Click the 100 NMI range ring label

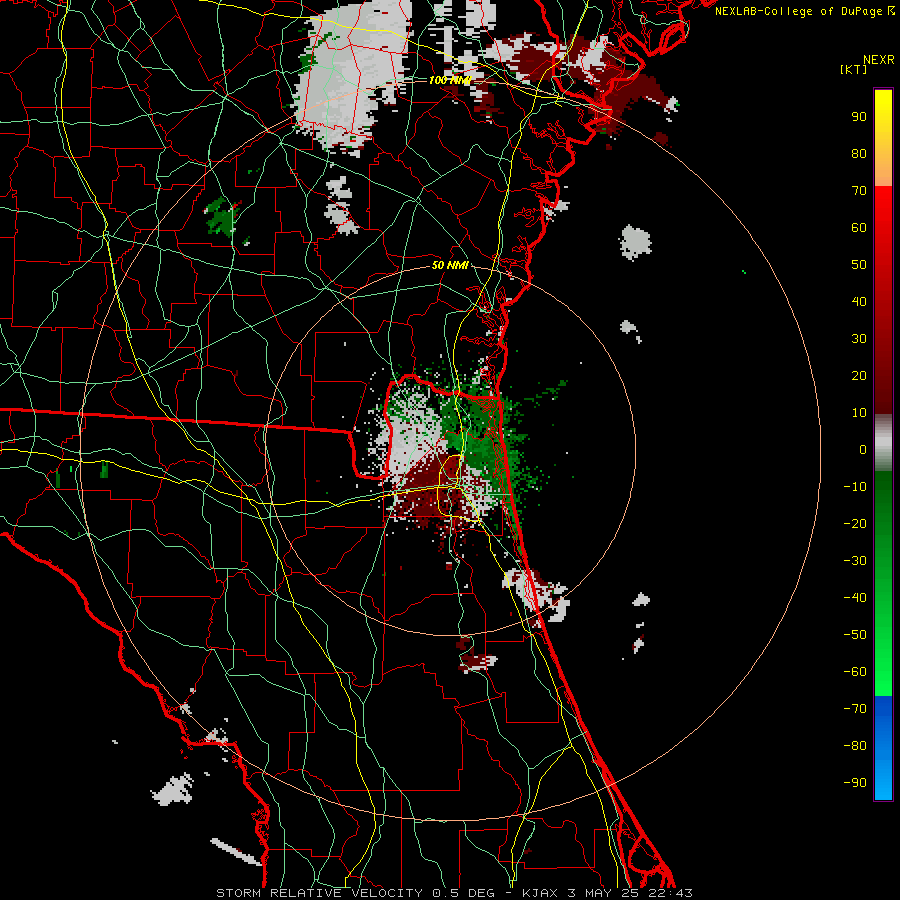point(449,80)
